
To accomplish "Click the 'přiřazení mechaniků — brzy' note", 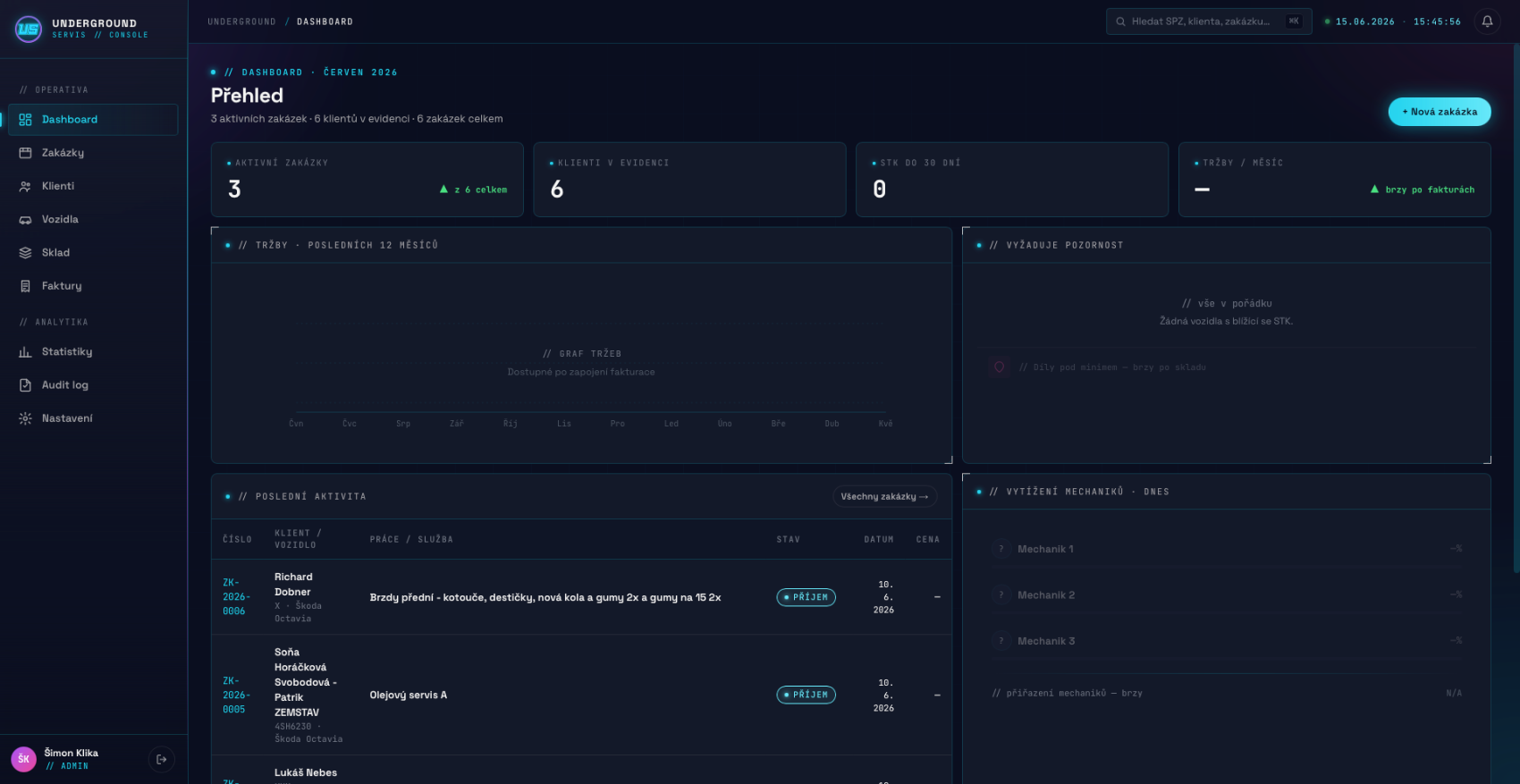I will click(1068, 693).
